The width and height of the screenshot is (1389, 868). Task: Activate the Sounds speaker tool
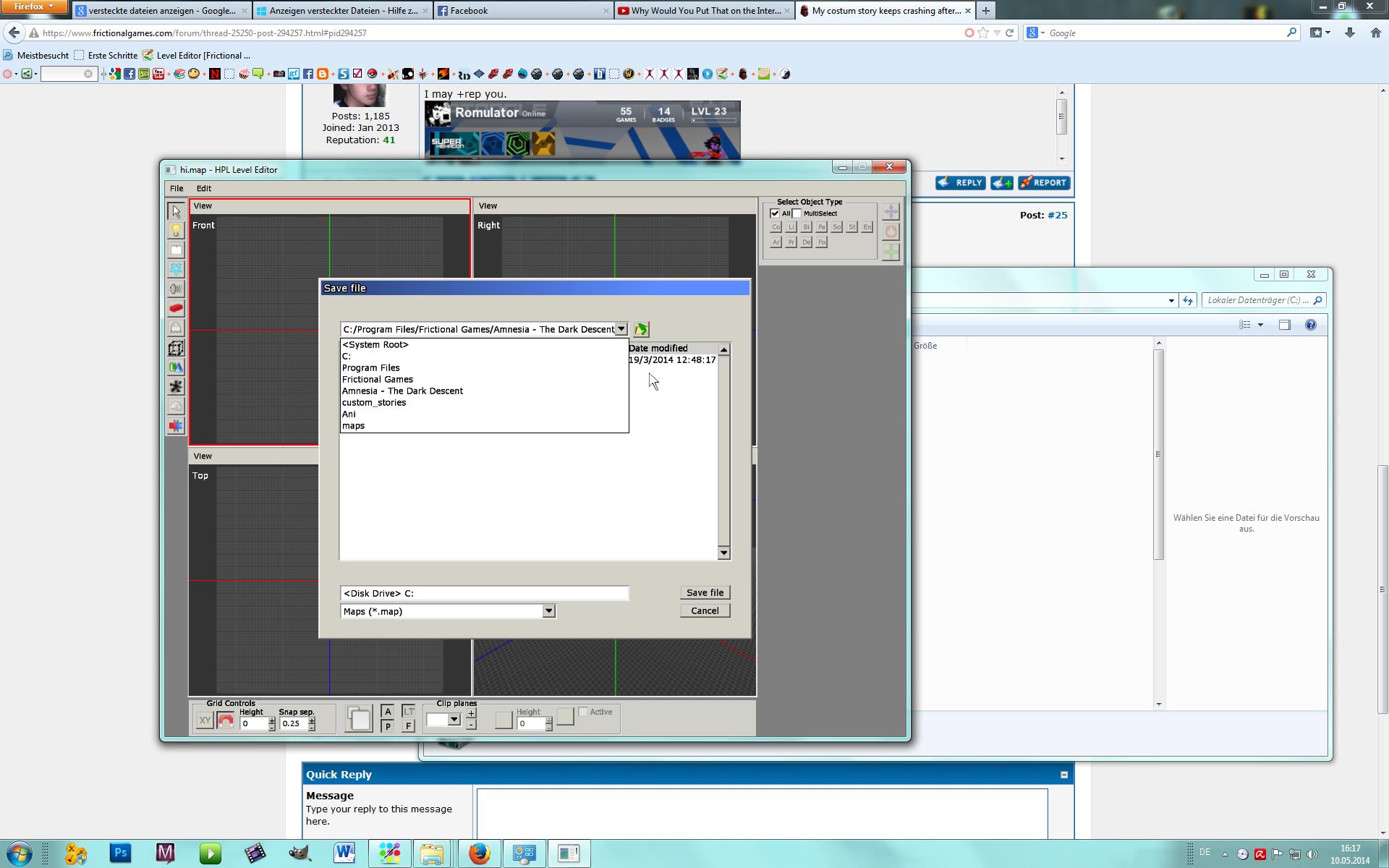click(x=176, y=289)
